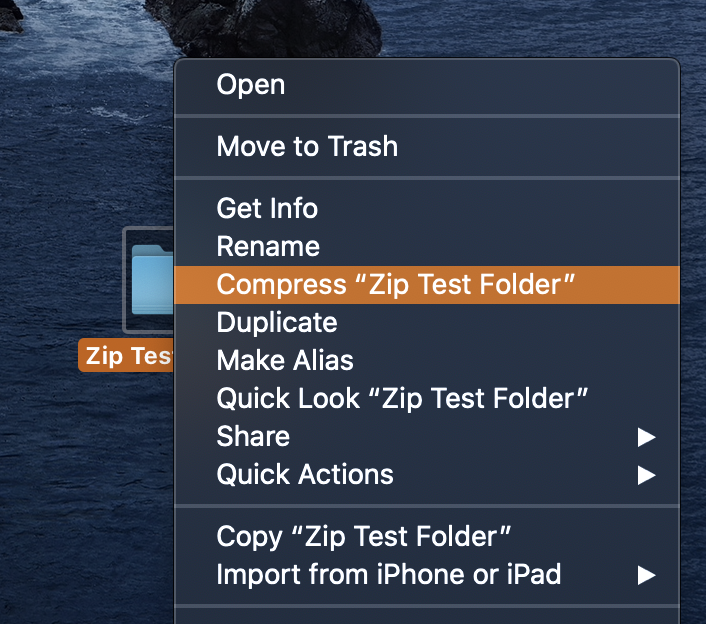Click the Zip Test Folder icon
The width and height of the screenshot is (706, 624).
[151, 279]
